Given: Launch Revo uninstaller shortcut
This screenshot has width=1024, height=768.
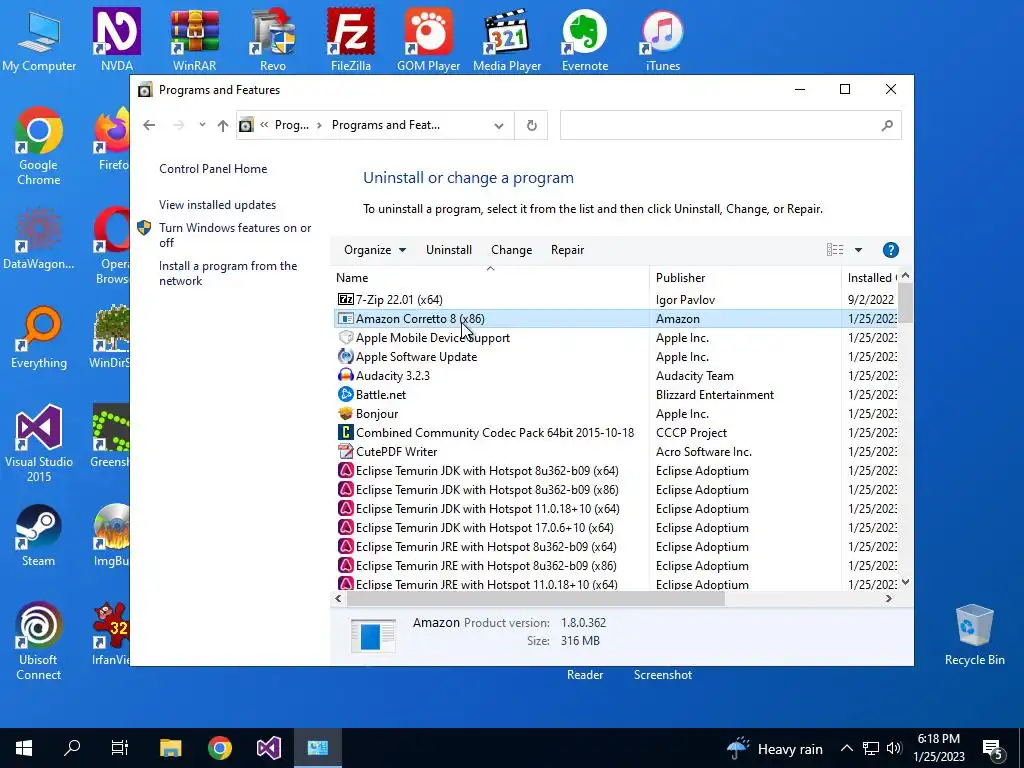Looking at the screenshot, I should 273,39.
